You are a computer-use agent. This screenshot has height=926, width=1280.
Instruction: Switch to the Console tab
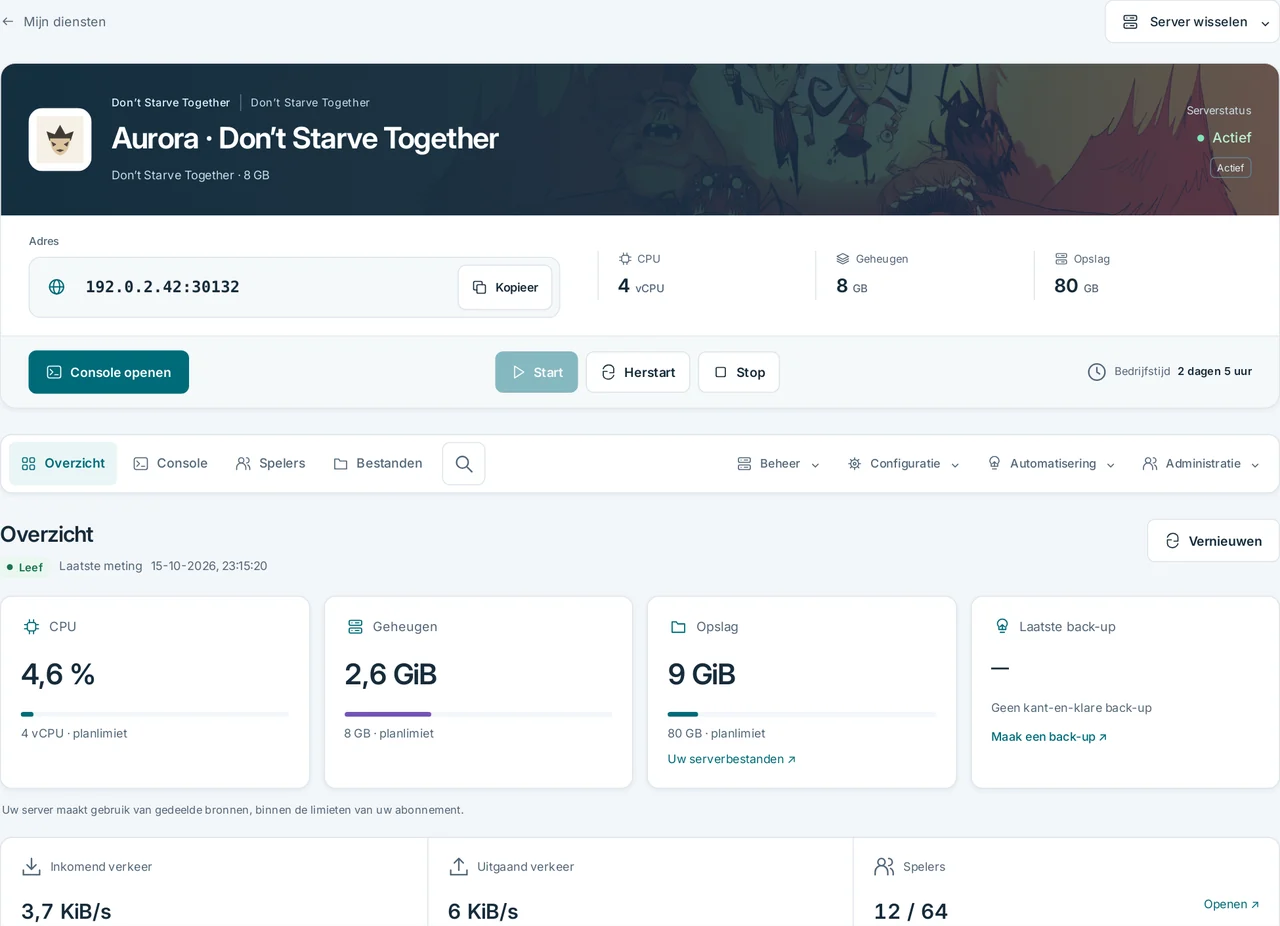click(x=170, y=464)
